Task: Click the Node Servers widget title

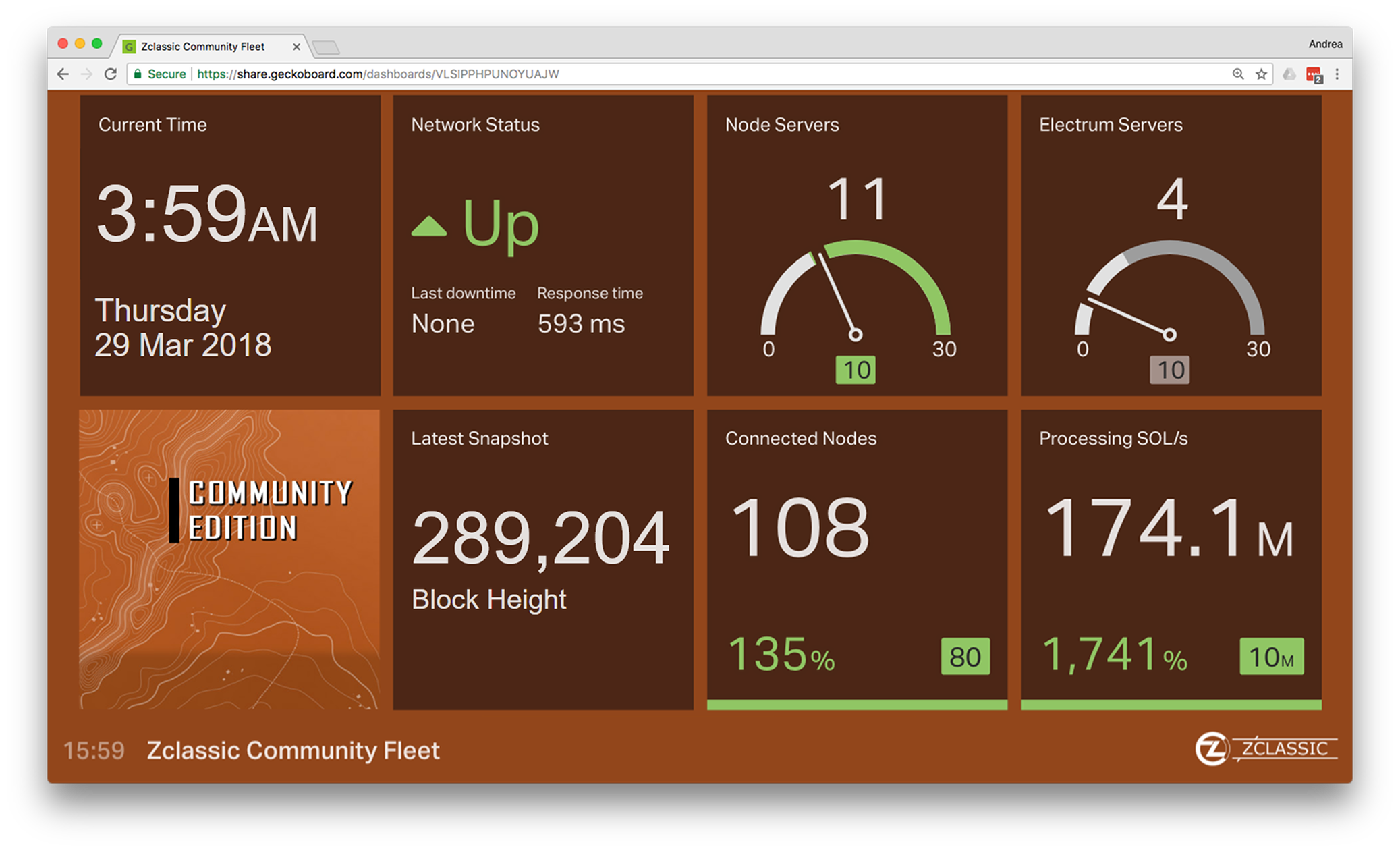Action: 781,125
